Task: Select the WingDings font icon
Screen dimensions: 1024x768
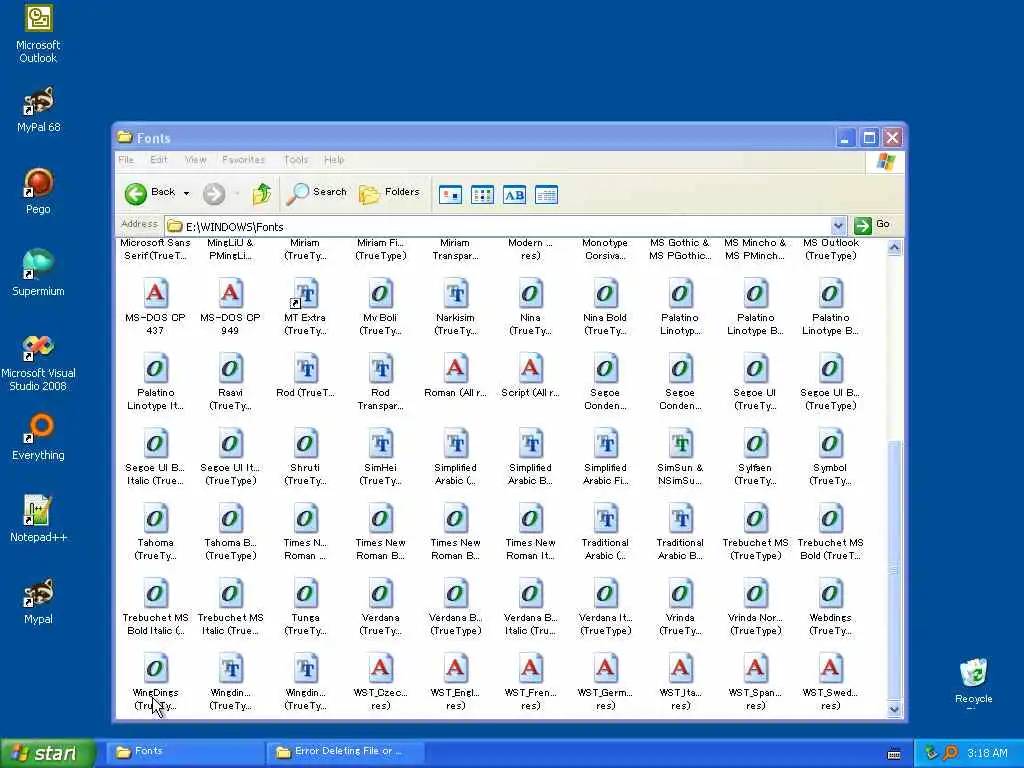Action: coord(155,669)
